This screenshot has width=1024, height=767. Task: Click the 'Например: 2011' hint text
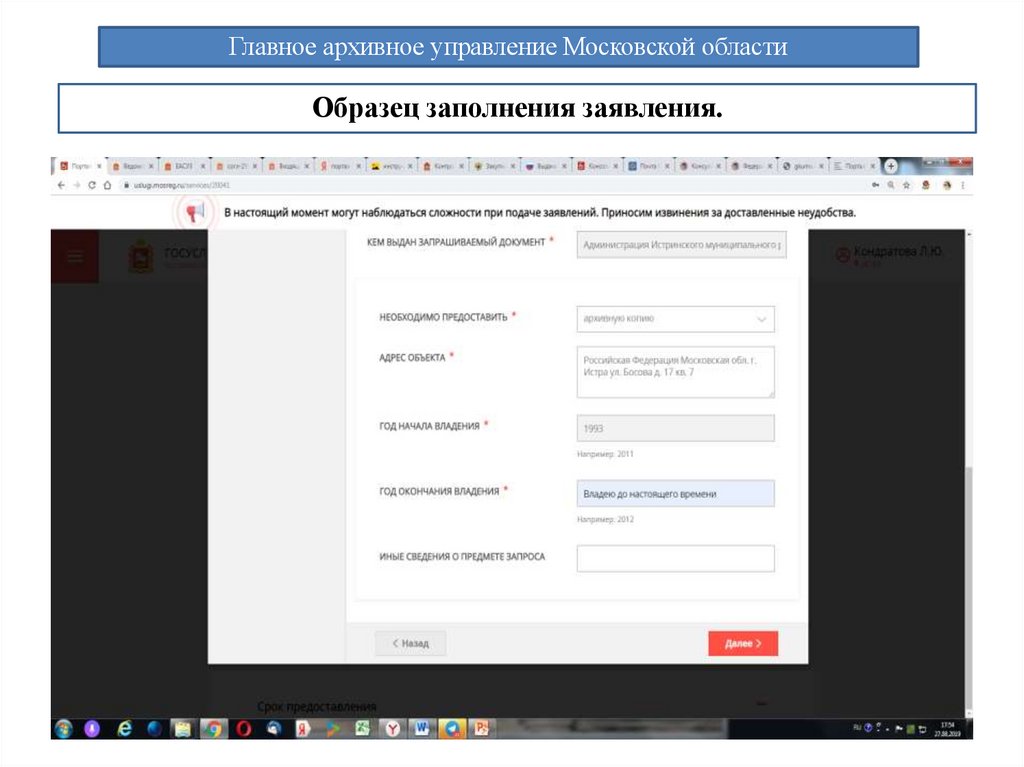[x=605, y=454]
